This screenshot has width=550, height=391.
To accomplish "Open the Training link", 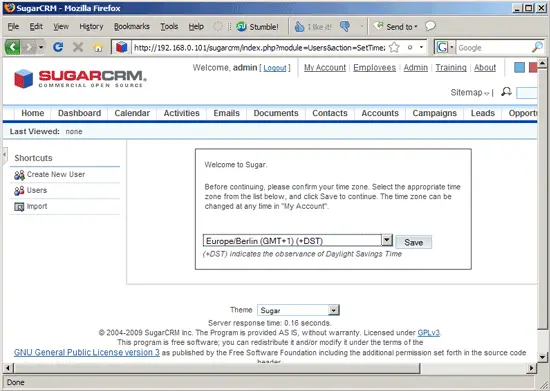I will point(451,68).
